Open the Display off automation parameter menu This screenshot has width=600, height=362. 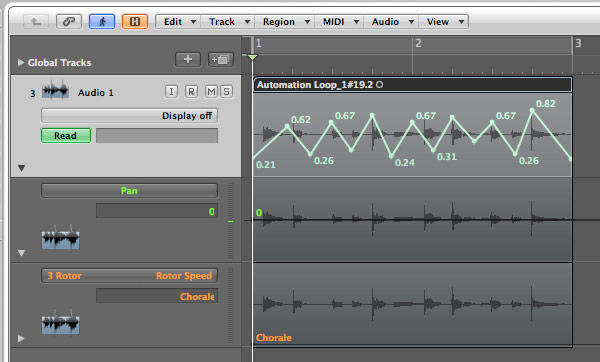coord(129,116)
